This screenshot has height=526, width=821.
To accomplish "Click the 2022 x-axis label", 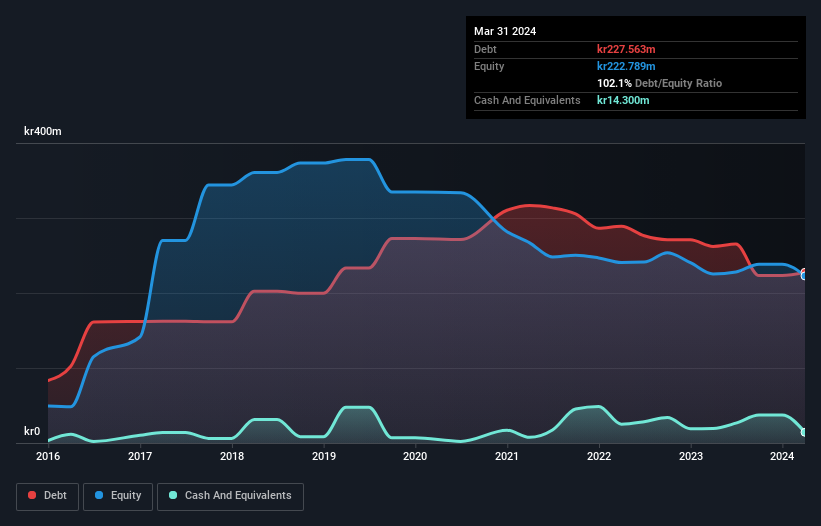I will click(x=599, y=456).
